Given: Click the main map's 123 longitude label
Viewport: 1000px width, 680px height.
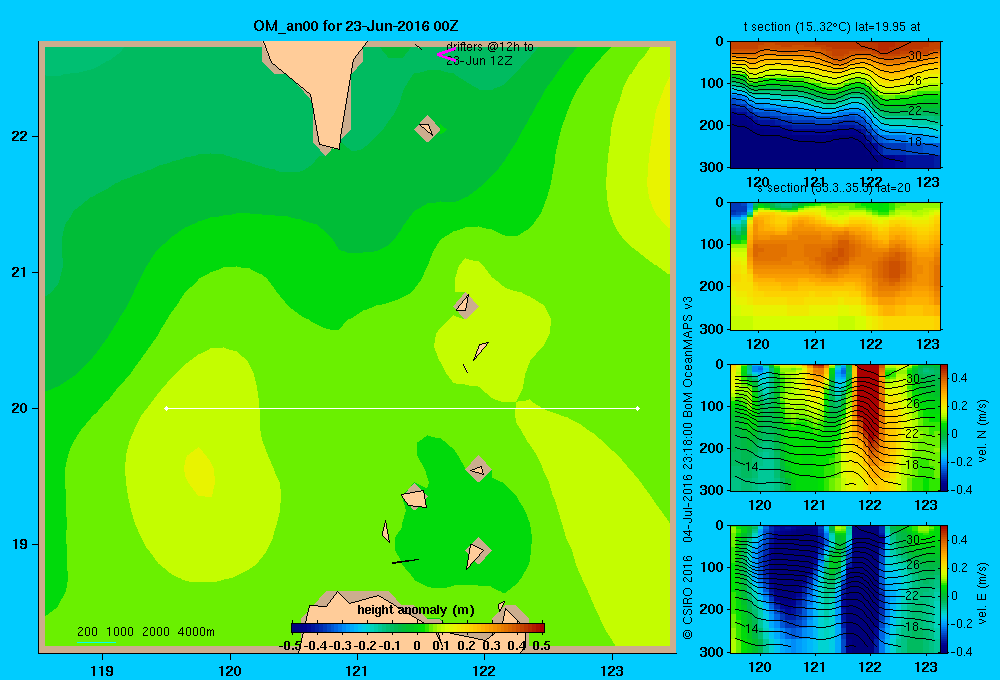Looking at the screenshot, I should pyautogui.click(x=612, y=670).
